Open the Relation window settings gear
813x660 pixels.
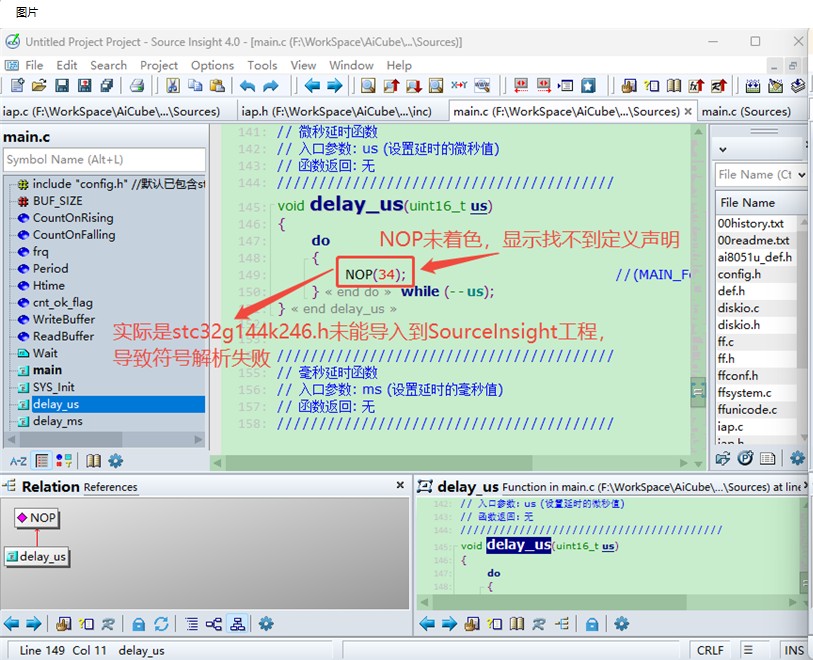pyautogui.click(x=266, y=624)
